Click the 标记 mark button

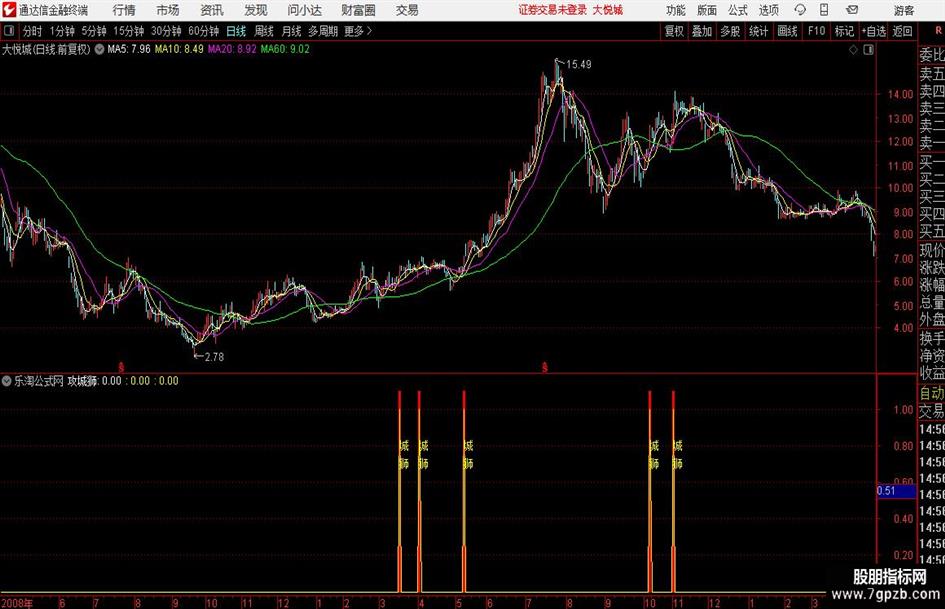[x=844, y=31]
